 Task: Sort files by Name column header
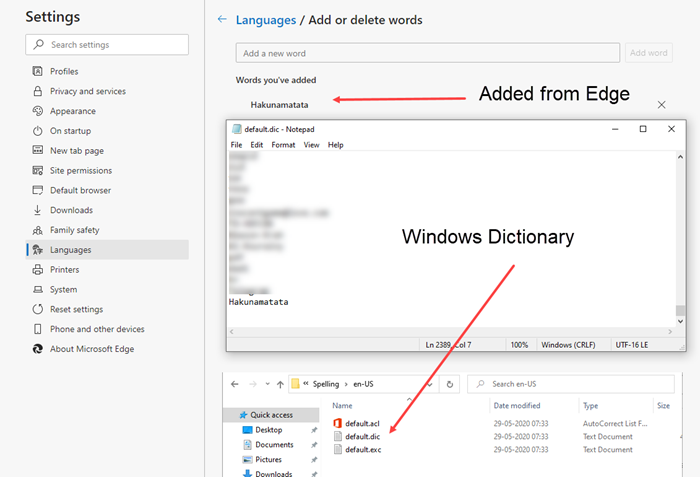[x=342, y=406]
